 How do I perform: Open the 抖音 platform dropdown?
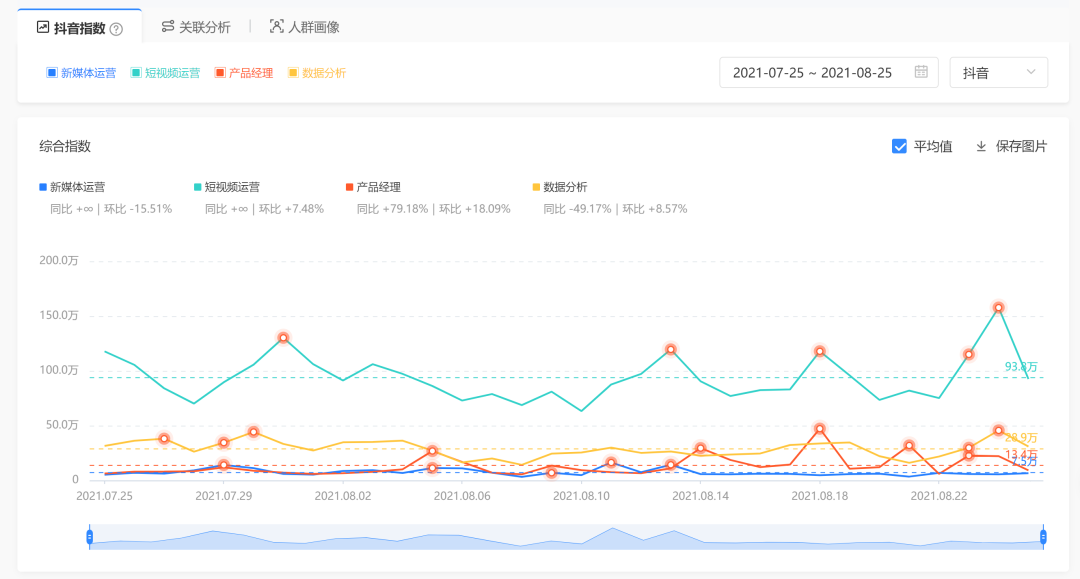tap(999, 72)
